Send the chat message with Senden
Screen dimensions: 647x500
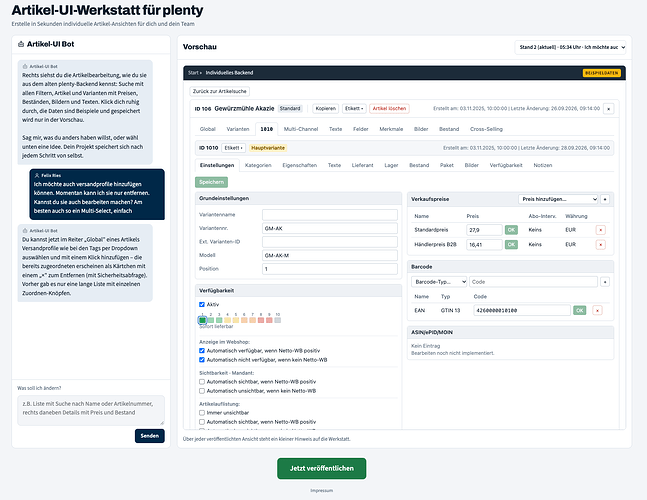point(149,436)
